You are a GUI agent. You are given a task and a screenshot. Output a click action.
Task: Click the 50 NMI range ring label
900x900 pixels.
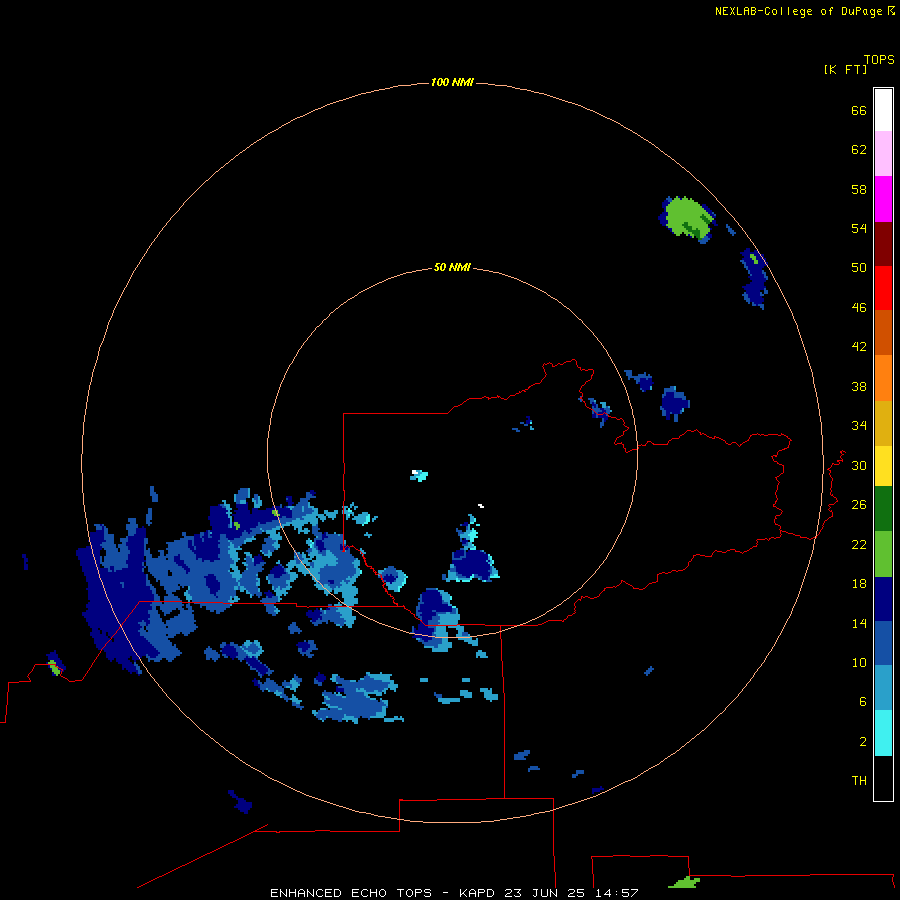coord(452,267)
